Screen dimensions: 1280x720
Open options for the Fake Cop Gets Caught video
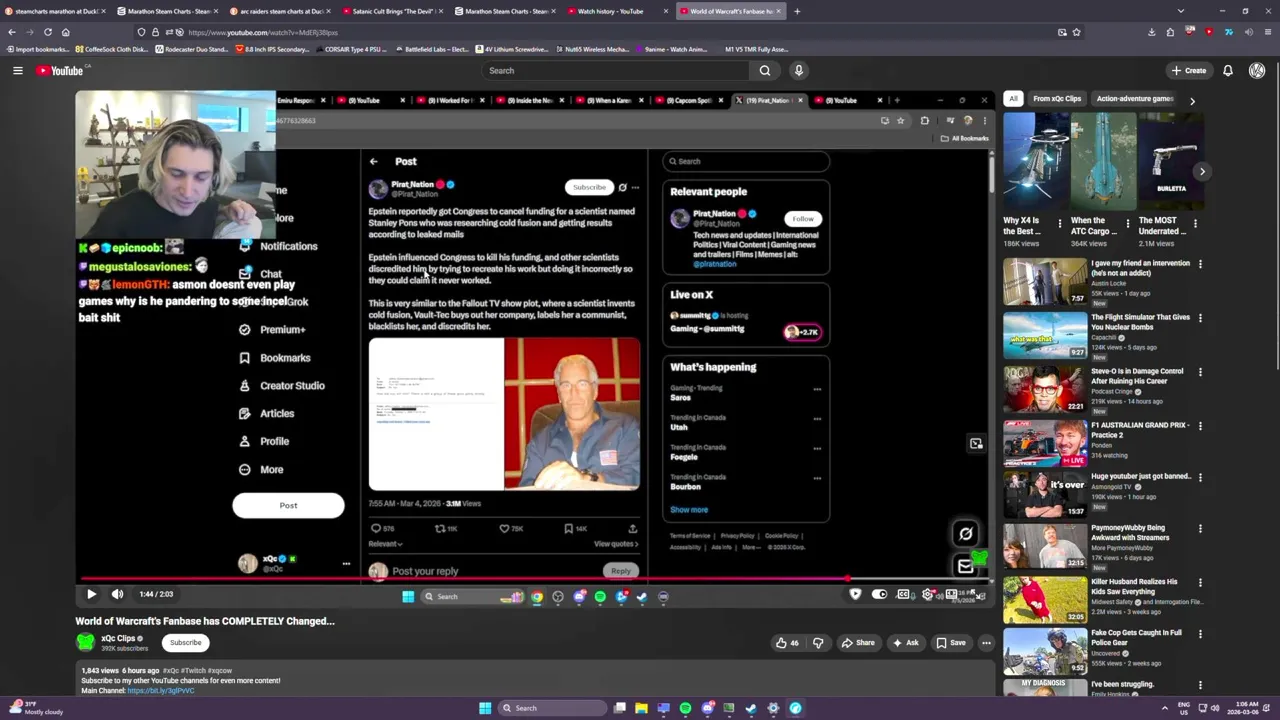click(x=1200, y=633)
